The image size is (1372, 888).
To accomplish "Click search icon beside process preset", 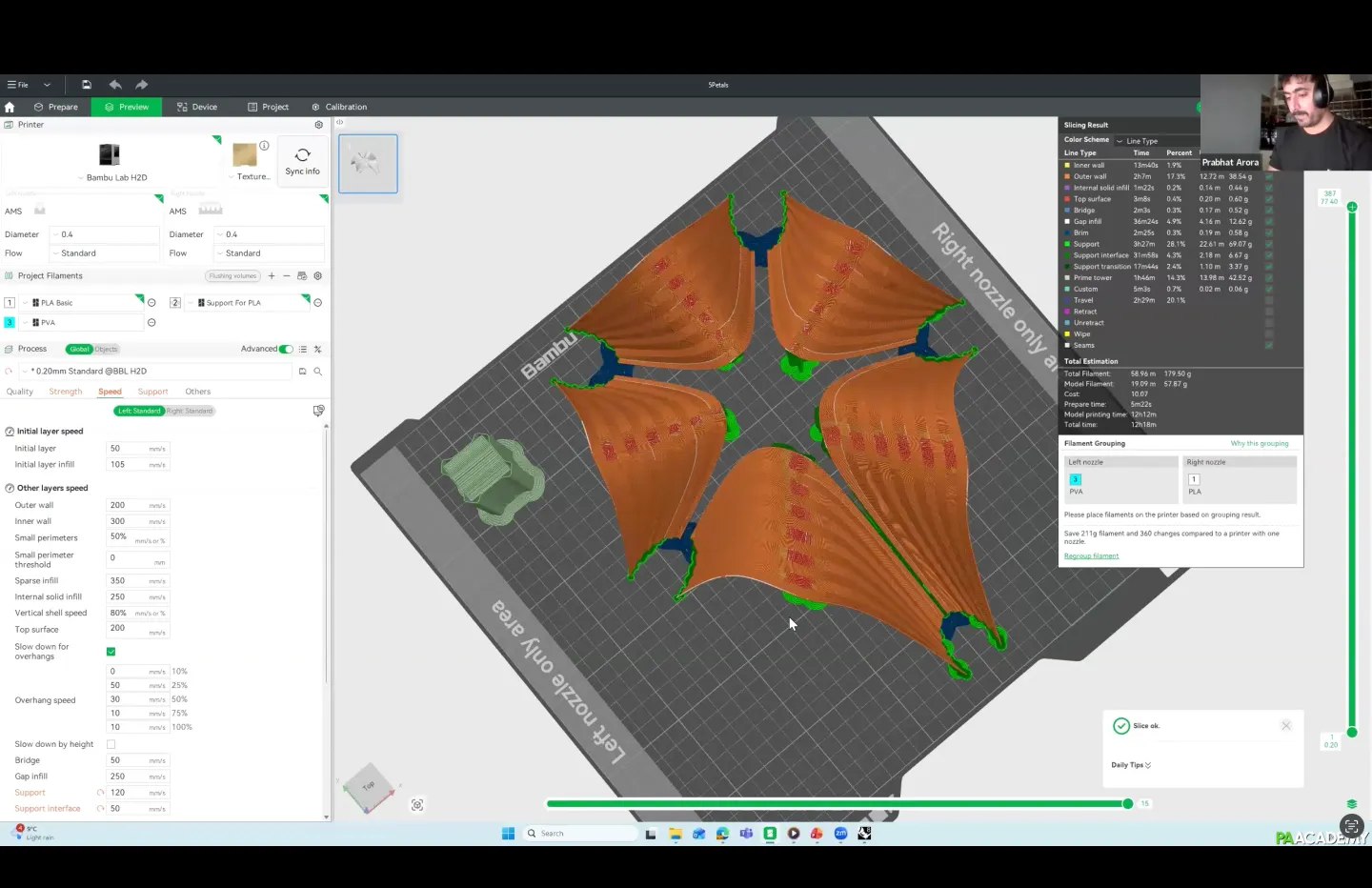I will 318,372.
